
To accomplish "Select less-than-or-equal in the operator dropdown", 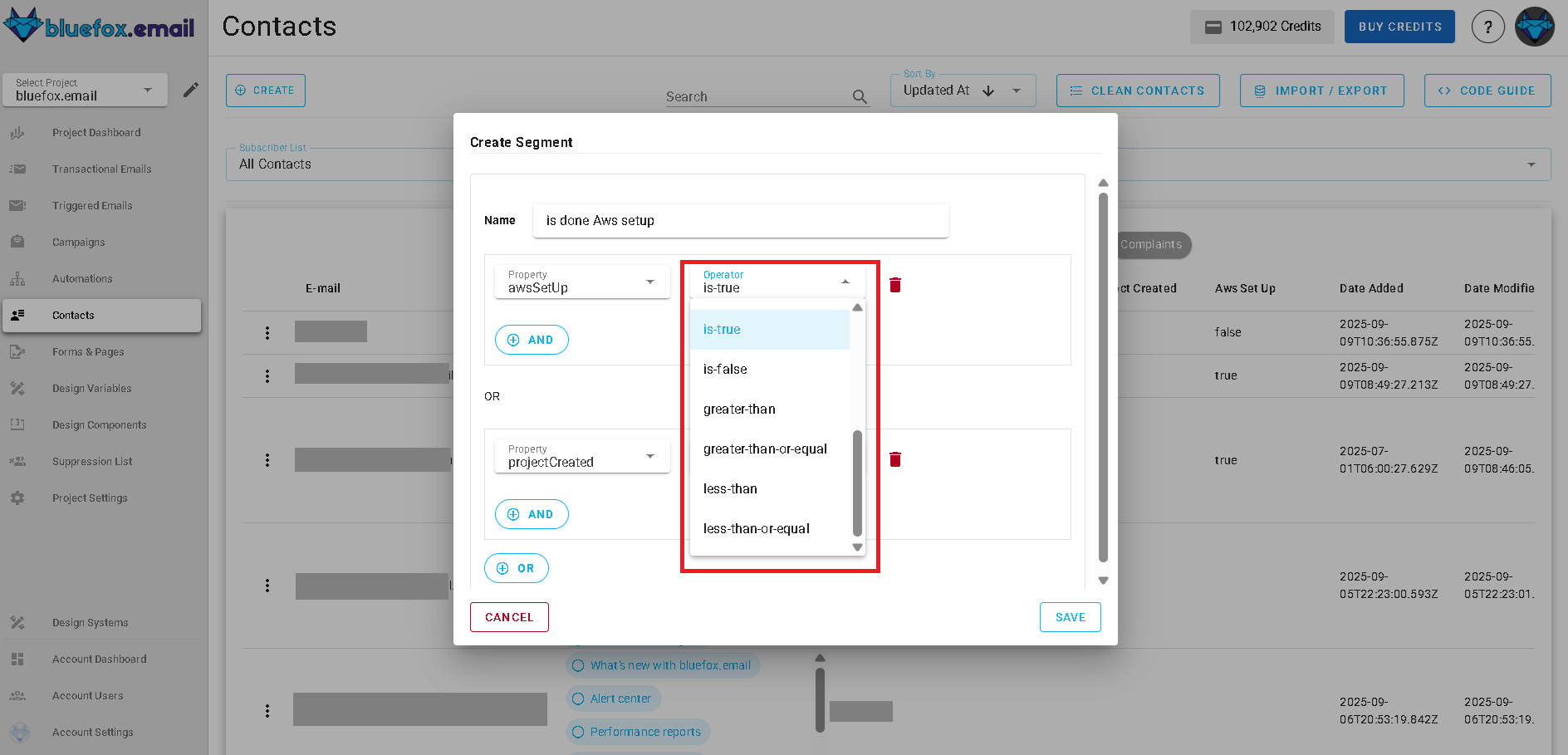I will coord(756,528).
